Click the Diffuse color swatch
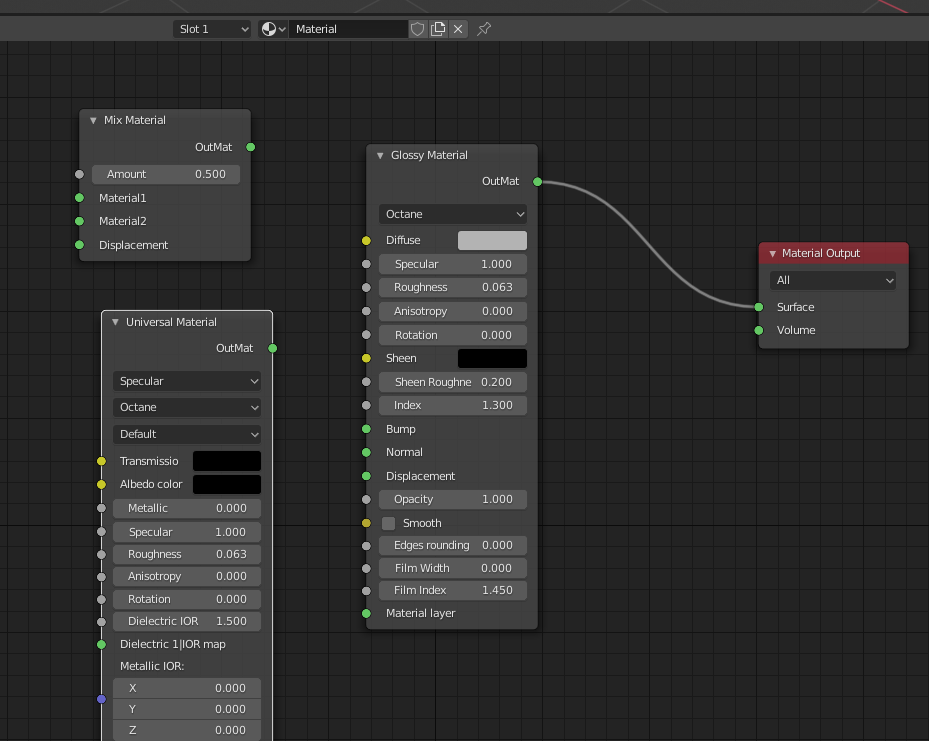The height and width of the screenshot is (741, 929). point(492,240)
